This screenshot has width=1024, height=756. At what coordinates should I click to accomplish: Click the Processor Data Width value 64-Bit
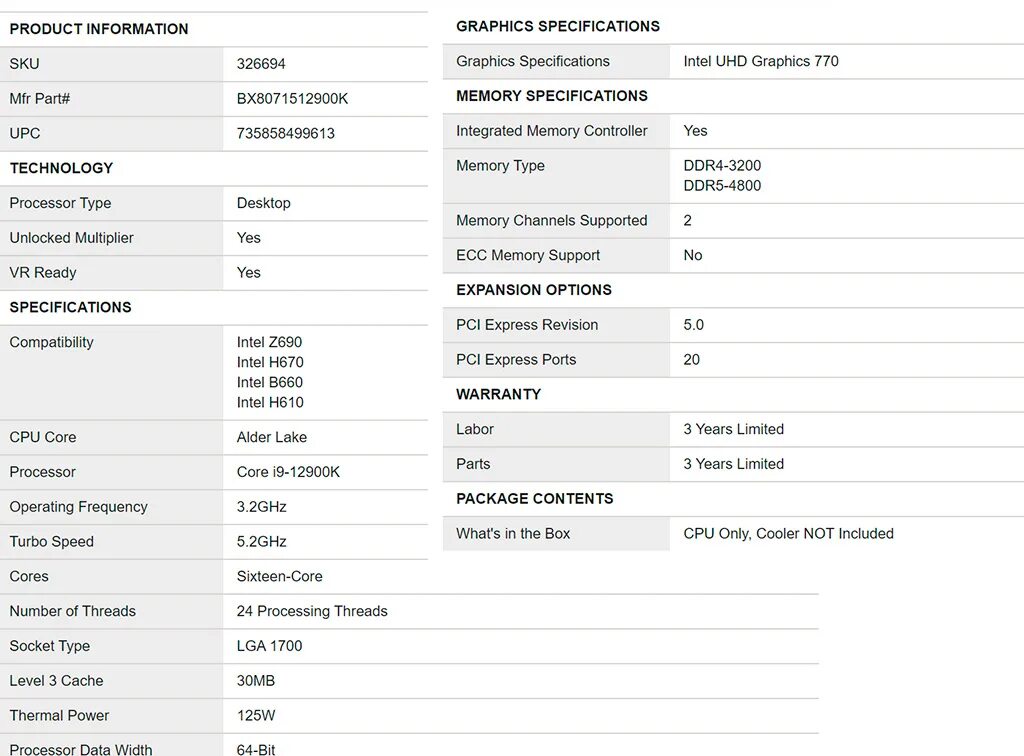coord(255,749)
